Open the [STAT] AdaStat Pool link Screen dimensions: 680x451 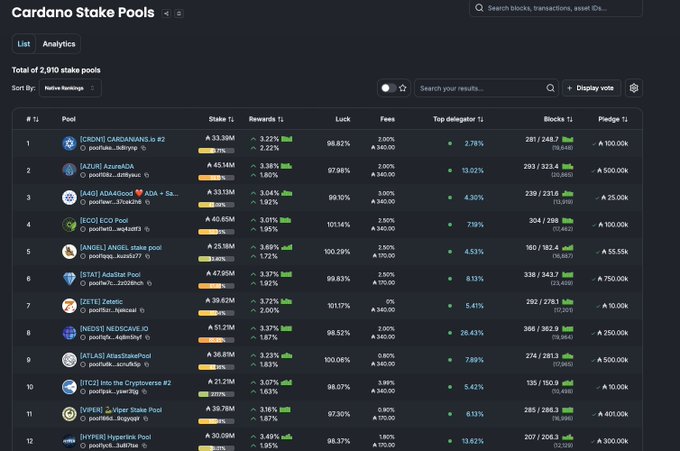pyautogui.click(x=110, y=275)
